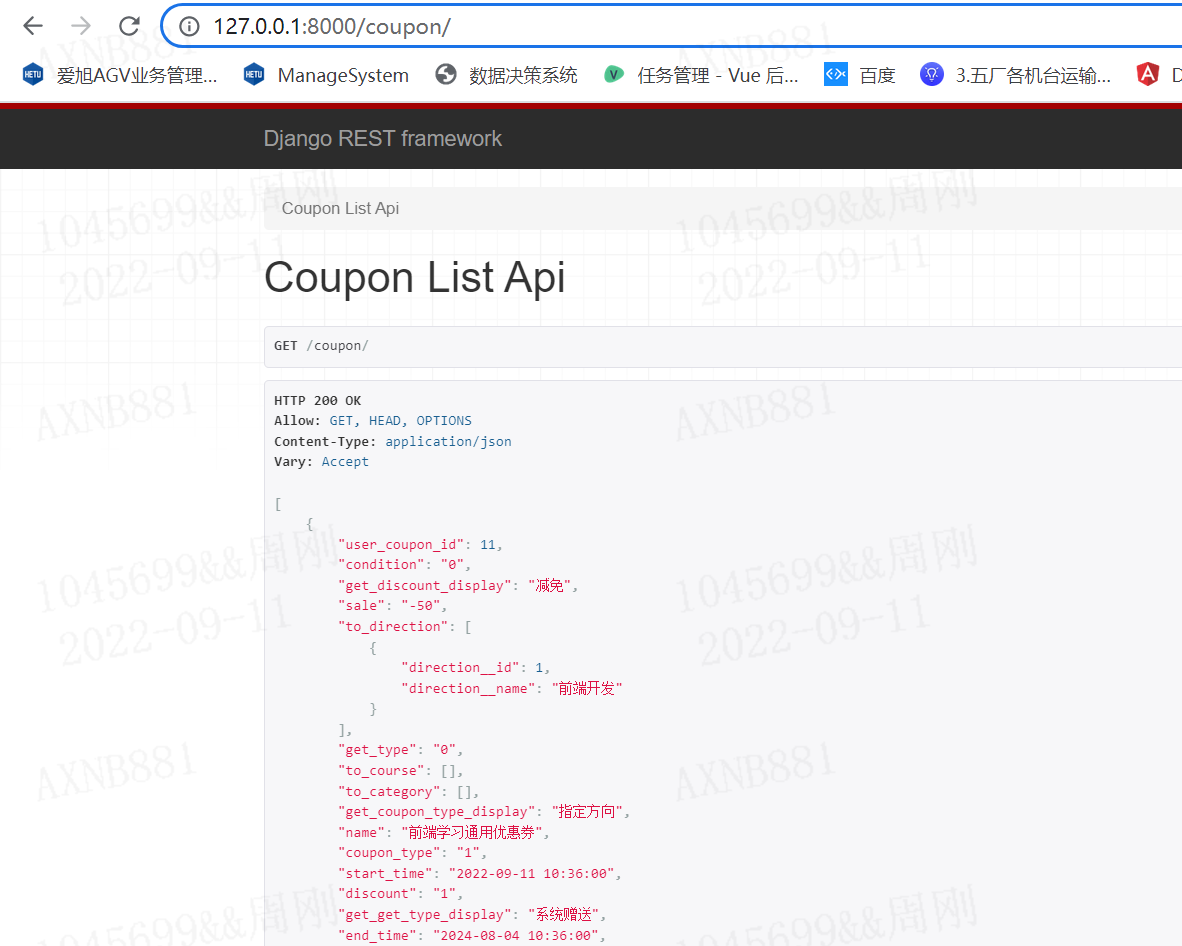Click the address bar URL 127.0.0.1:8000/coupon/
This screenshot has width=1182, height=946.
click(332, 26)
